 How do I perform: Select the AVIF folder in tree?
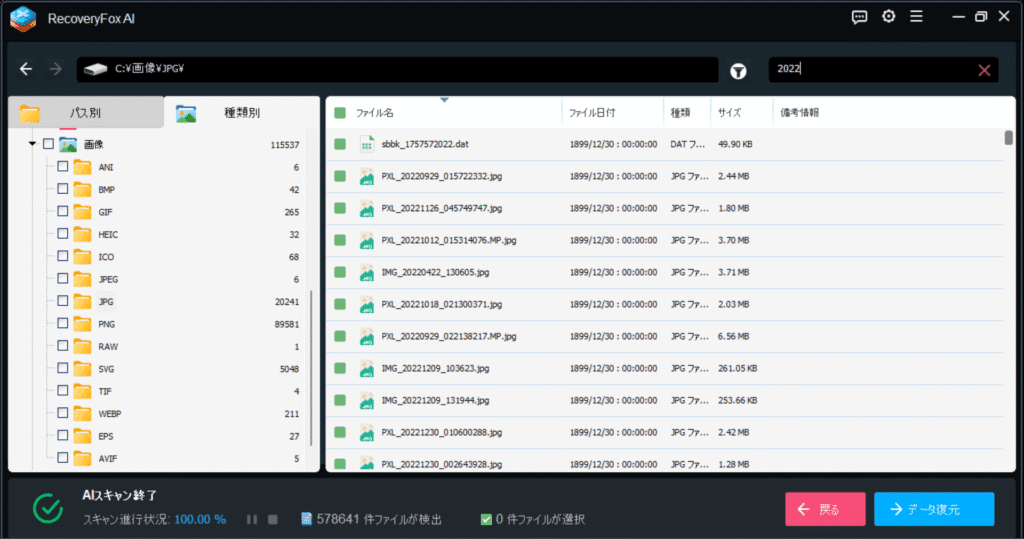(108, 459)
